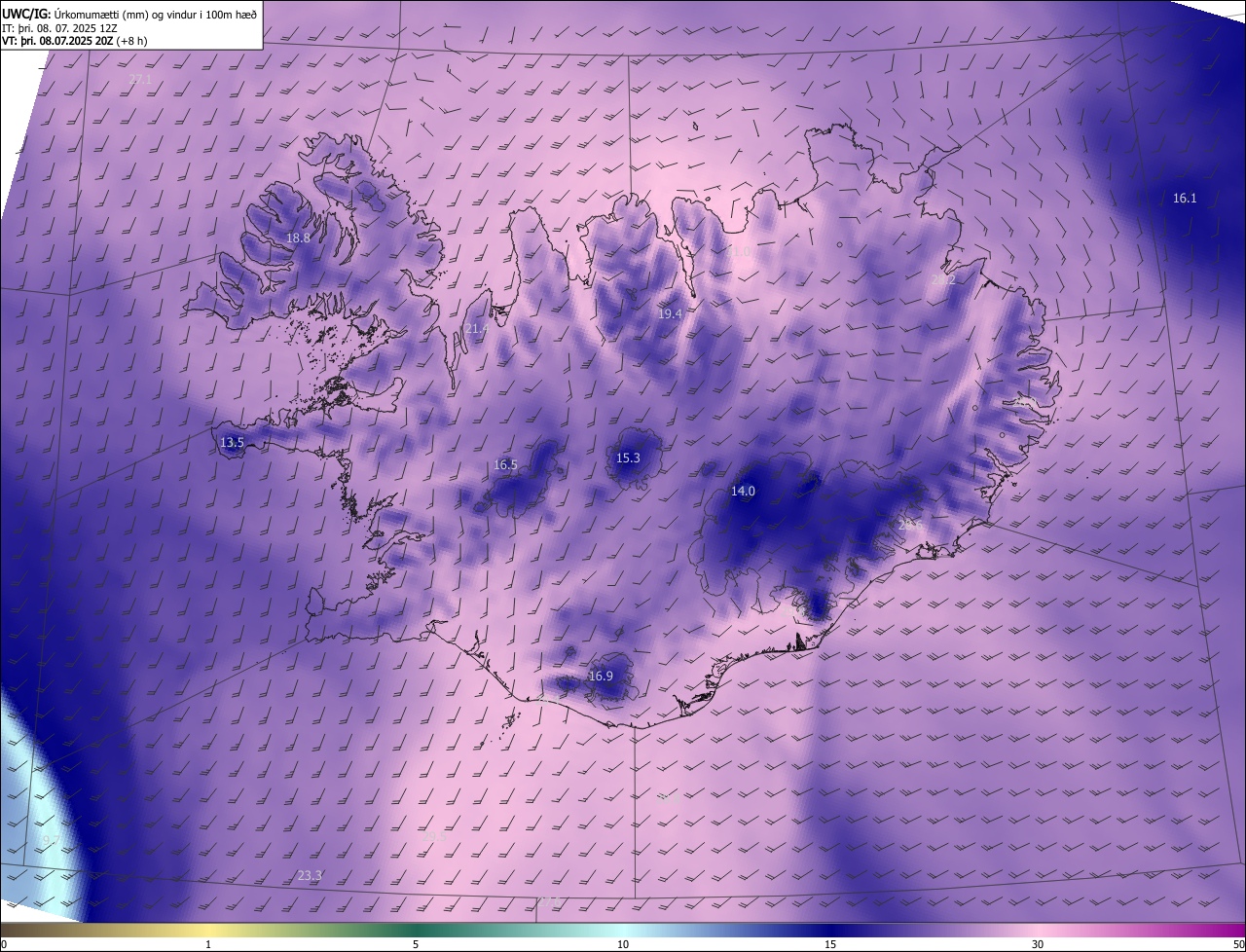Click the 28.6 value in southeast Iceland
Image resolution: width=1246 pixels, height=952 pixels.
(909, 525)
